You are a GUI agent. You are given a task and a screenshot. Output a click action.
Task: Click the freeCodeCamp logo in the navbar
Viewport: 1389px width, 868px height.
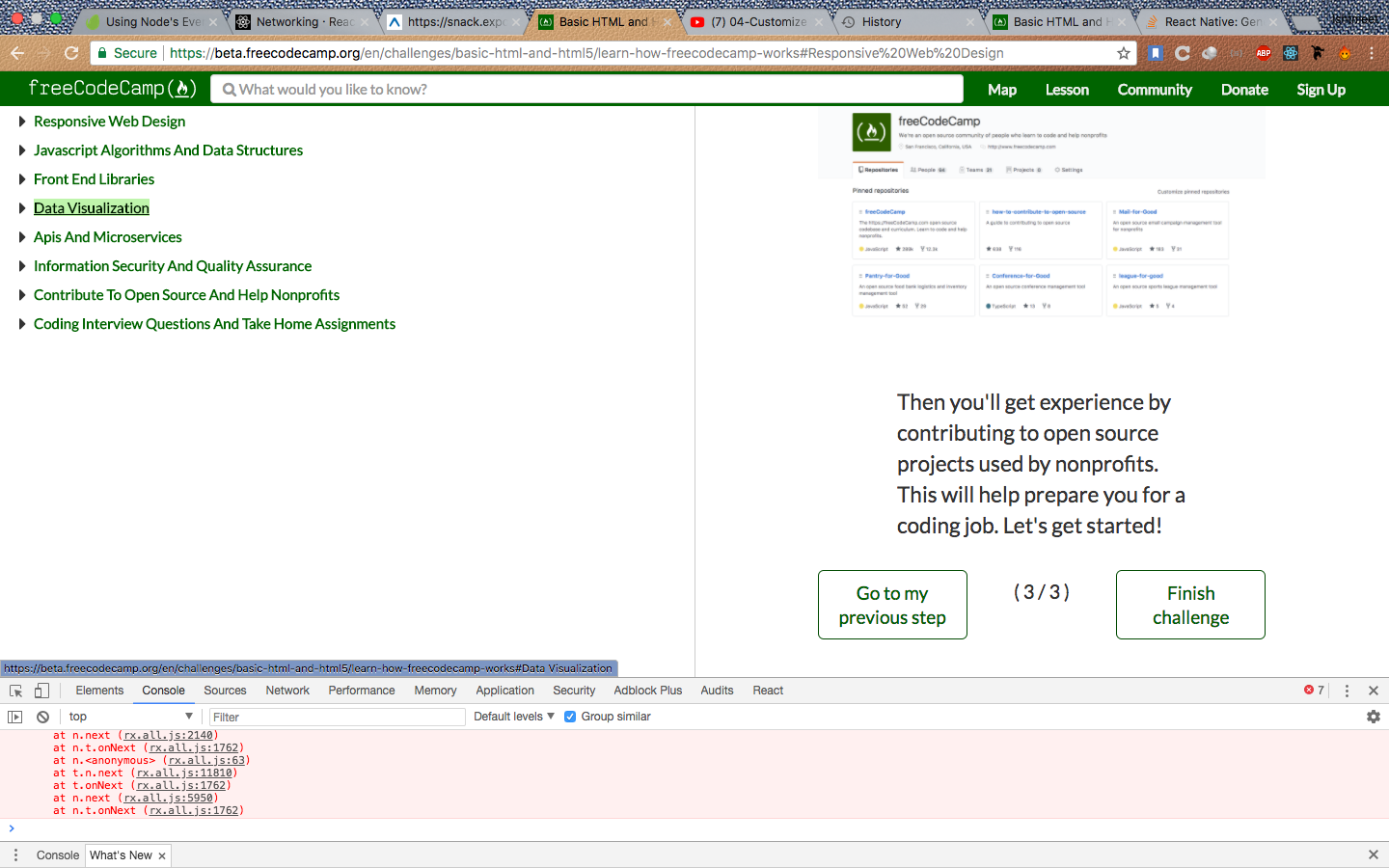pyautogui.click(x=112, y=89)
